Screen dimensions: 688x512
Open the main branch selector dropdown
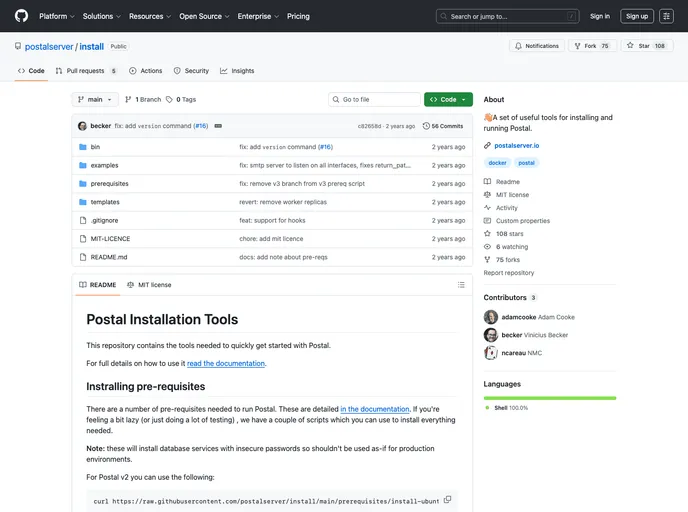pos(95,100)
